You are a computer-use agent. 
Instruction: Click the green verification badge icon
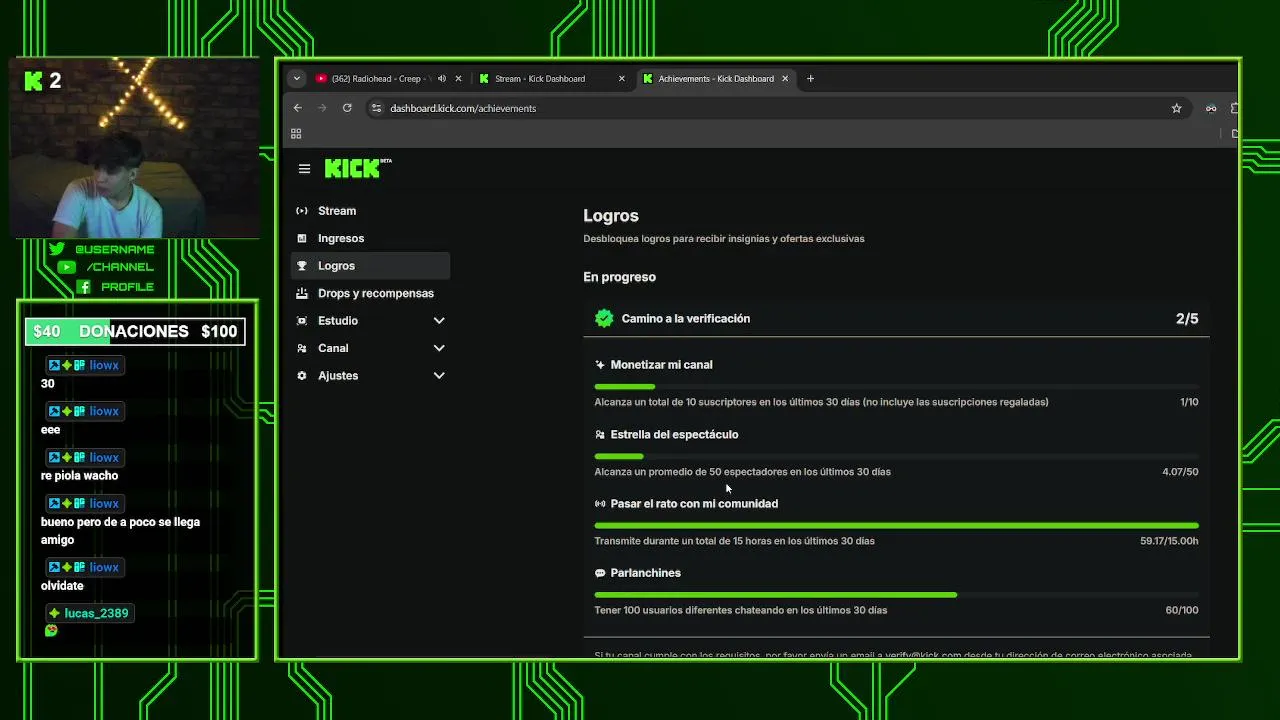(604, 318)
